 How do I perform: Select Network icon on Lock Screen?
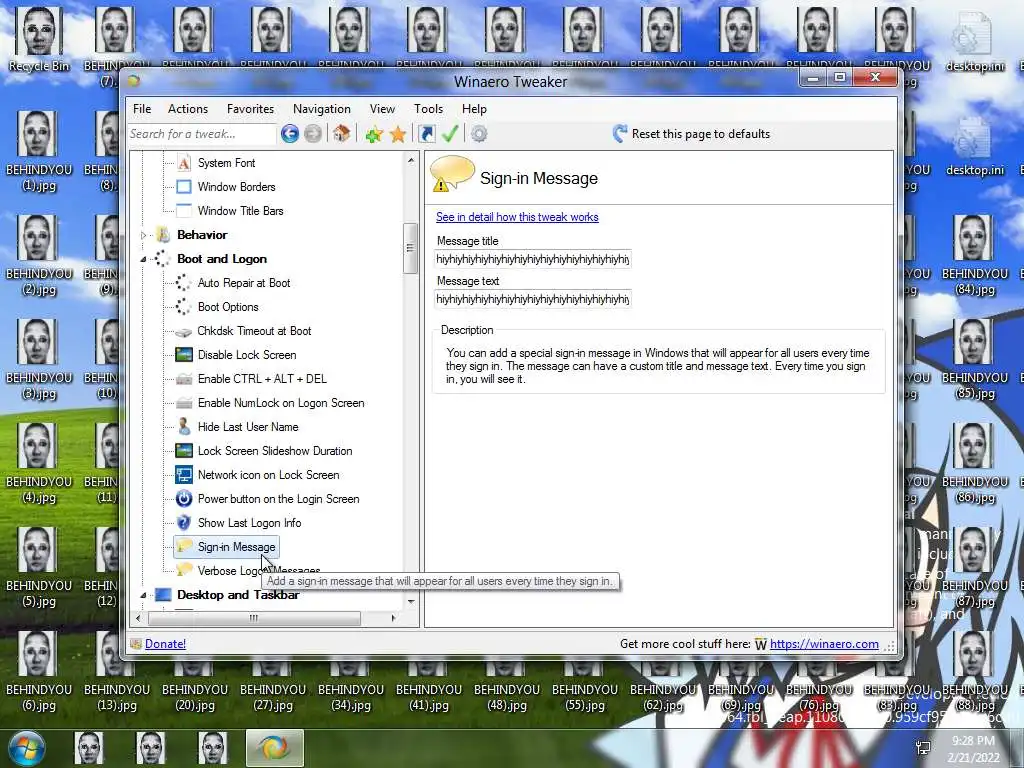(268, 475)
